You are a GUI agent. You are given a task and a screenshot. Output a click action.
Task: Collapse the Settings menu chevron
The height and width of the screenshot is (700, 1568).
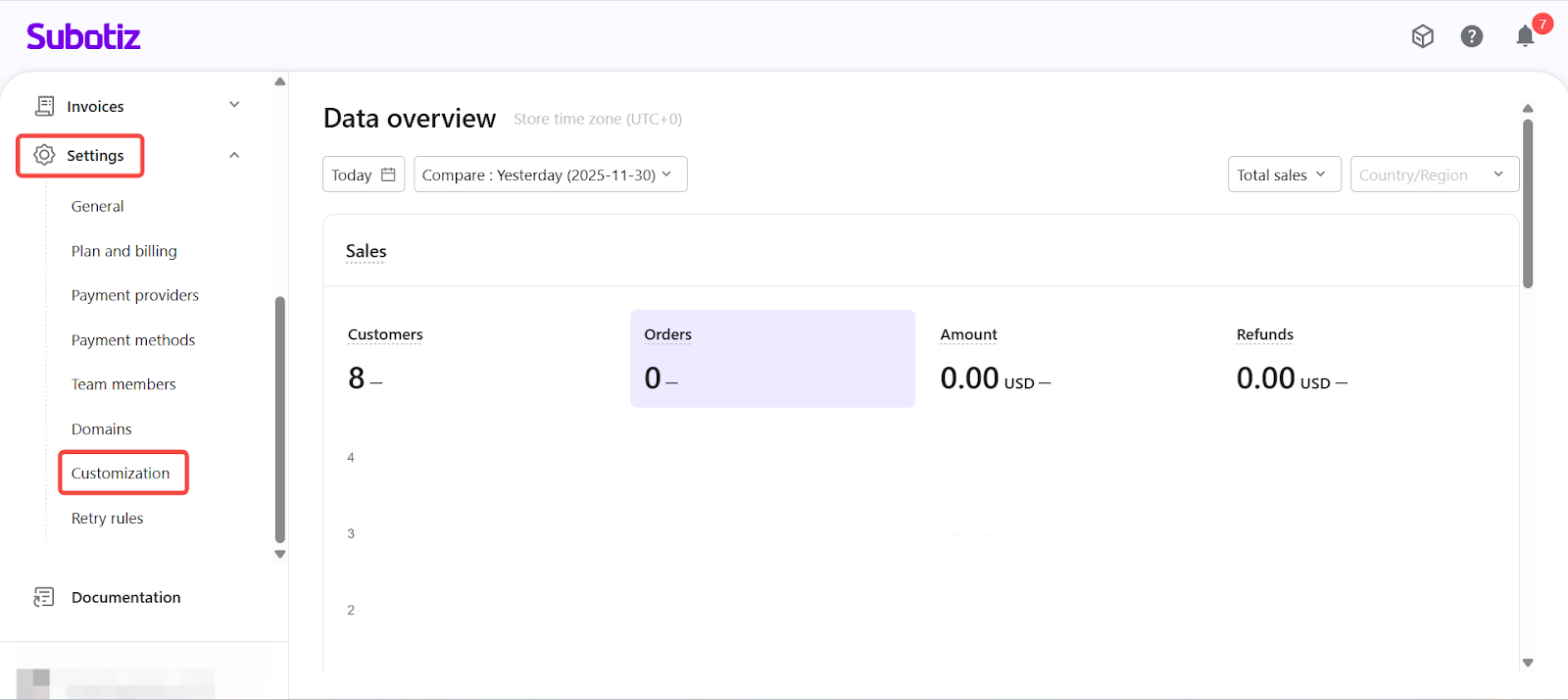(x=234, y=155)
